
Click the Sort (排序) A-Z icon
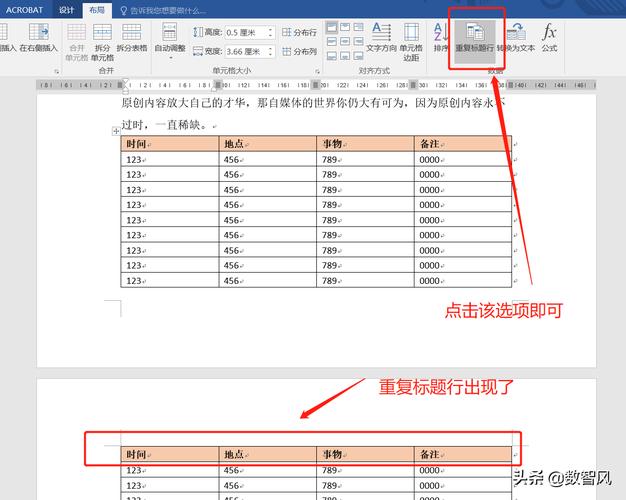tap(440, 32)
